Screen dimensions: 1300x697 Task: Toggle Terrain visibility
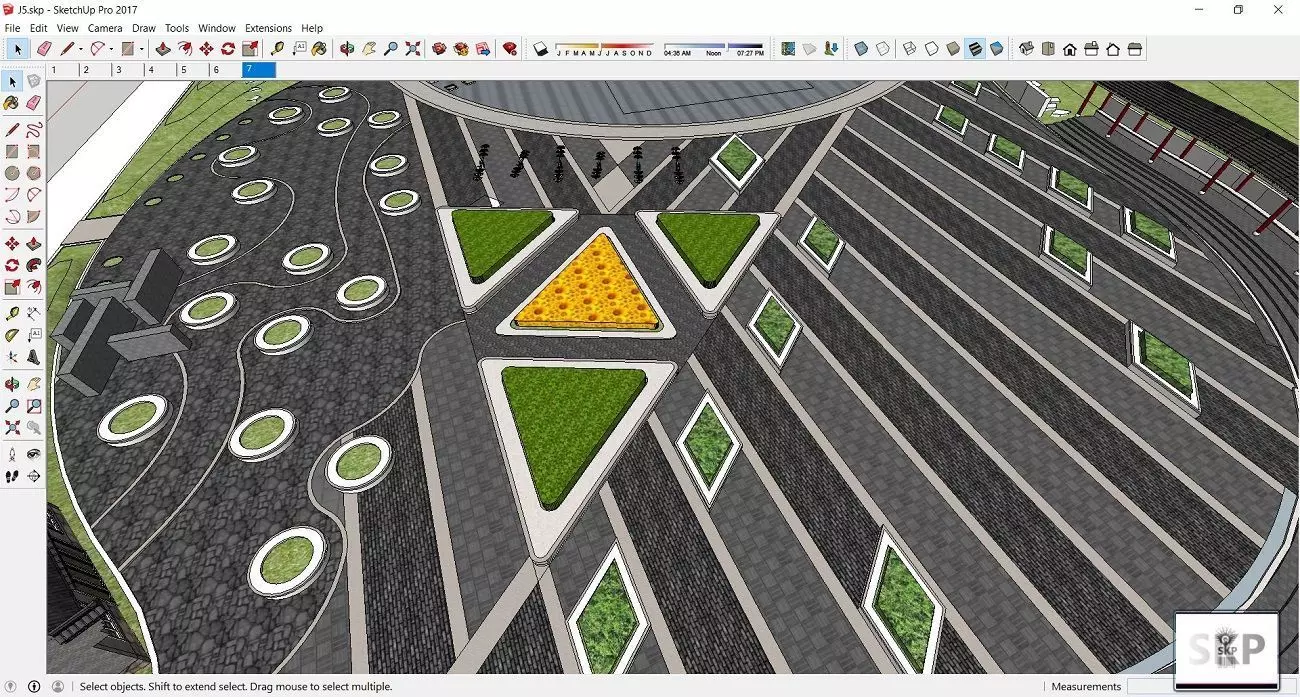coord(810,49)
